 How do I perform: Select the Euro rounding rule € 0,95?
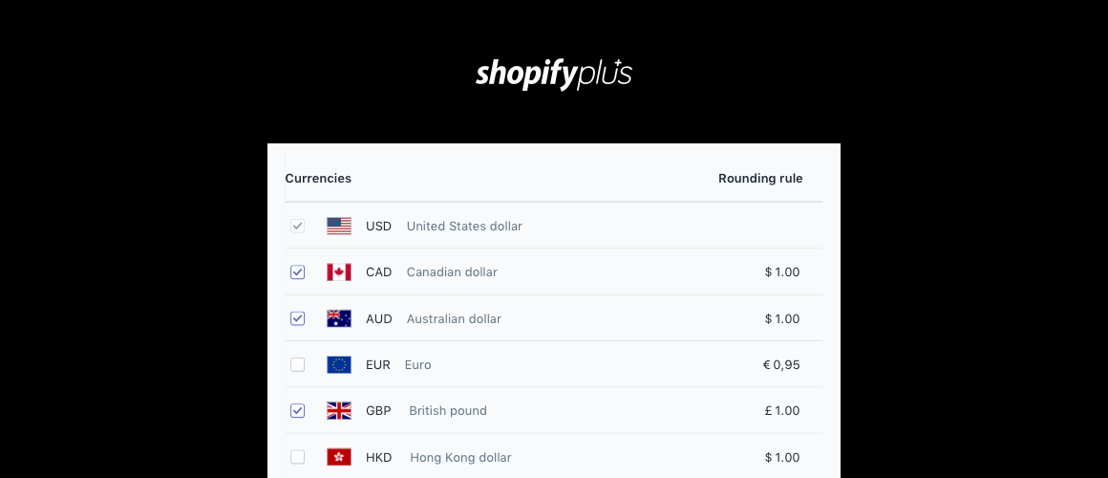coord(782,365)
